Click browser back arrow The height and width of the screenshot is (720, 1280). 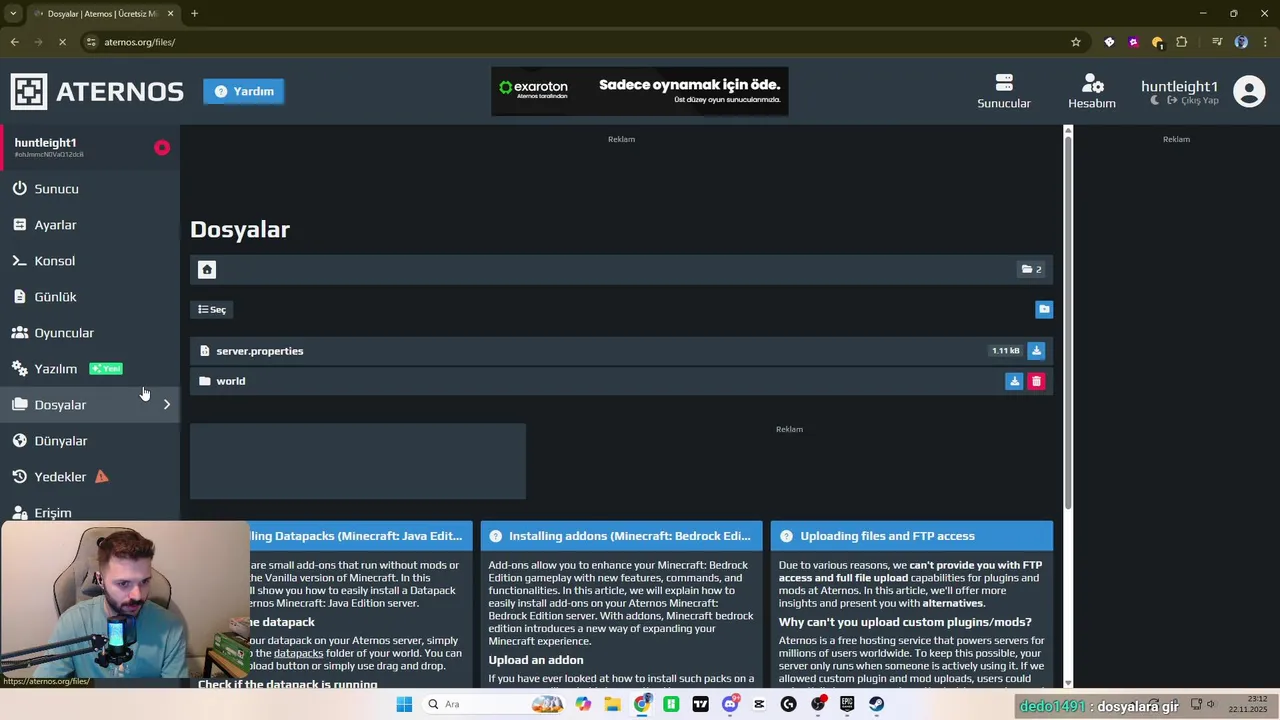coord(14,42)
